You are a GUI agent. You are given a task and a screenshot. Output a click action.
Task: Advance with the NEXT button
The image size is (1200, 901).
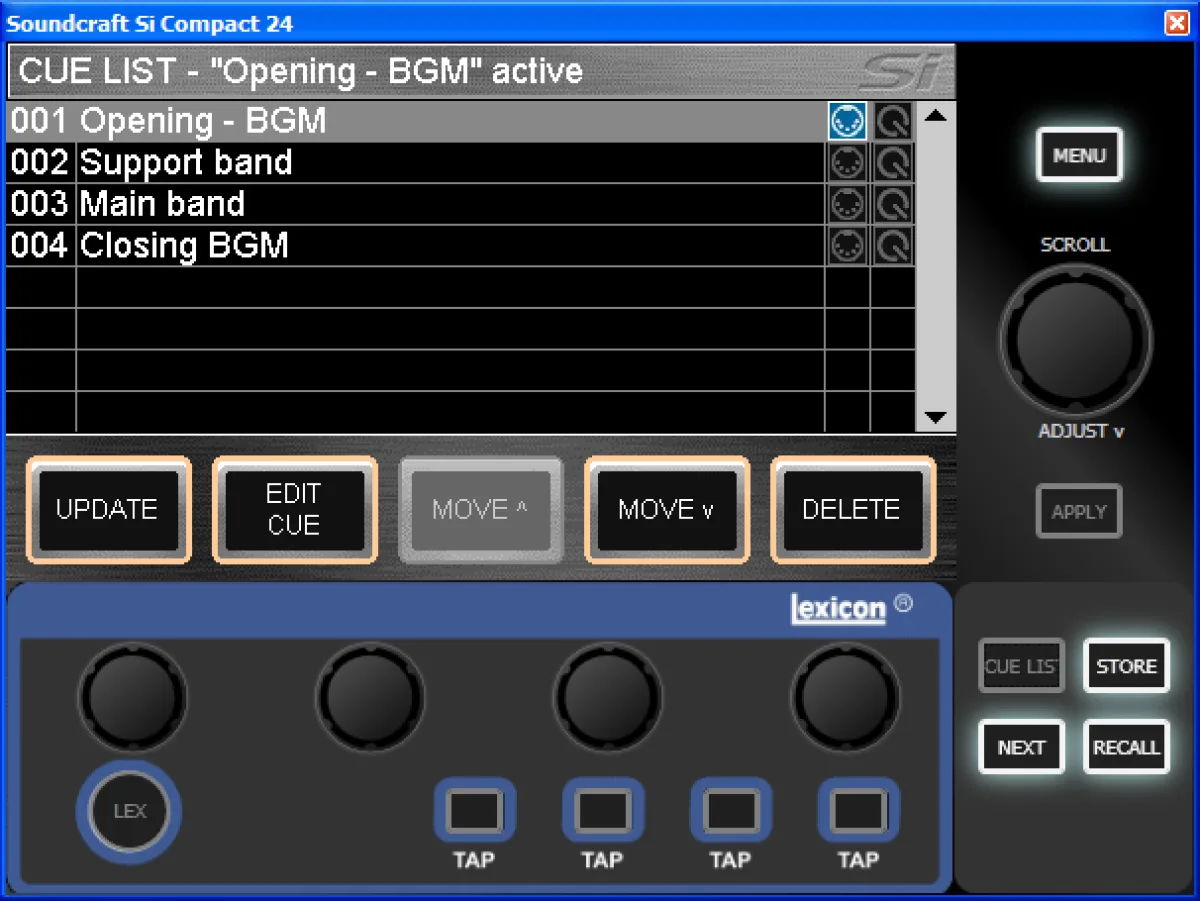[x=1021, y=747]
